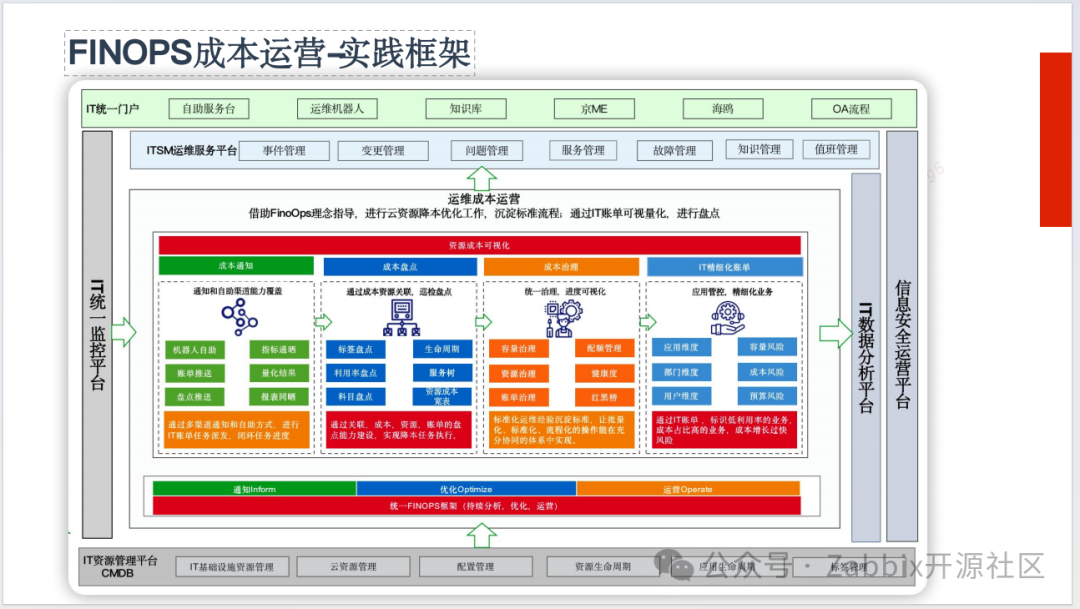The height and width of the screenshot is (609, 1080).
Task: Click the green 通知Inform bar
Action: click(254, 489)
